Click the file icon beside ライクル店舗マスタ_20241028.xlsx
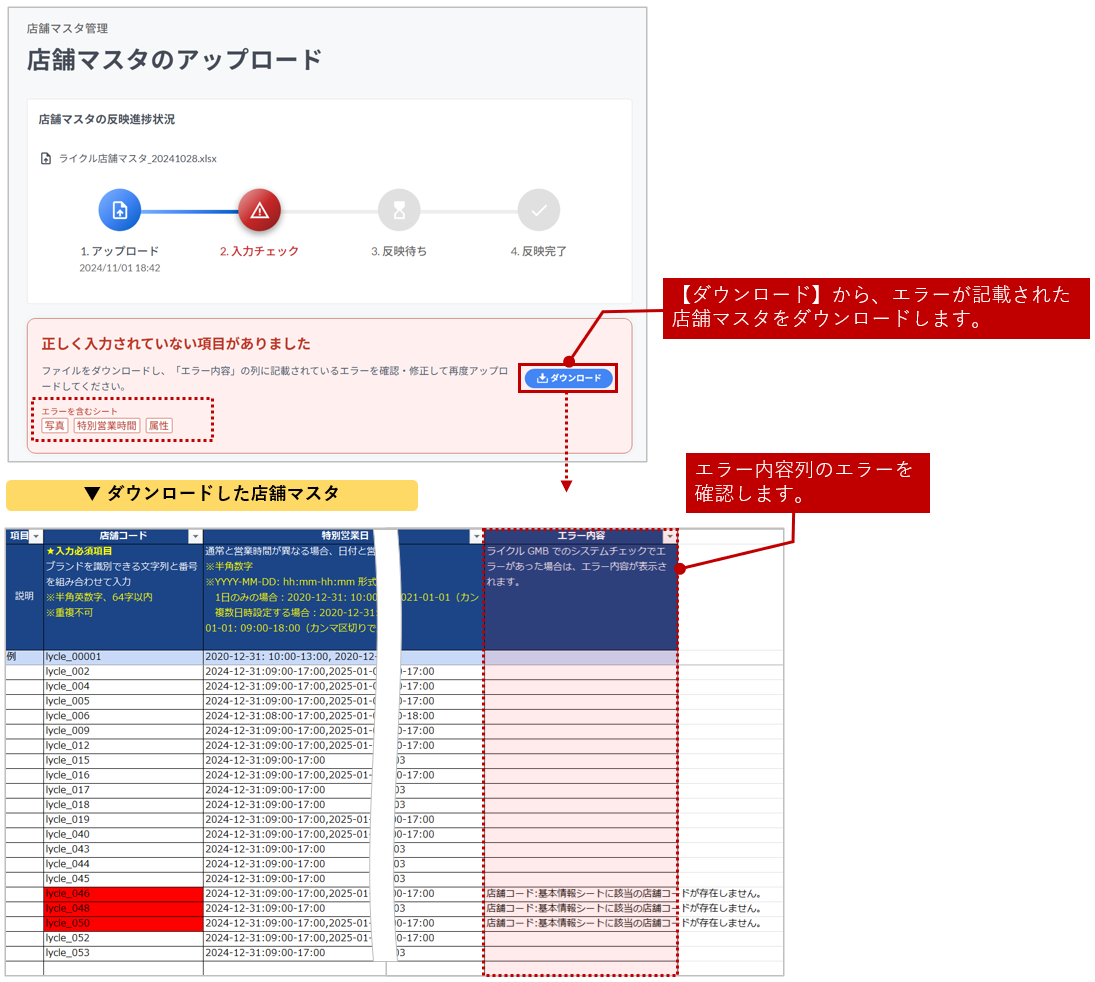 point(46,158)
